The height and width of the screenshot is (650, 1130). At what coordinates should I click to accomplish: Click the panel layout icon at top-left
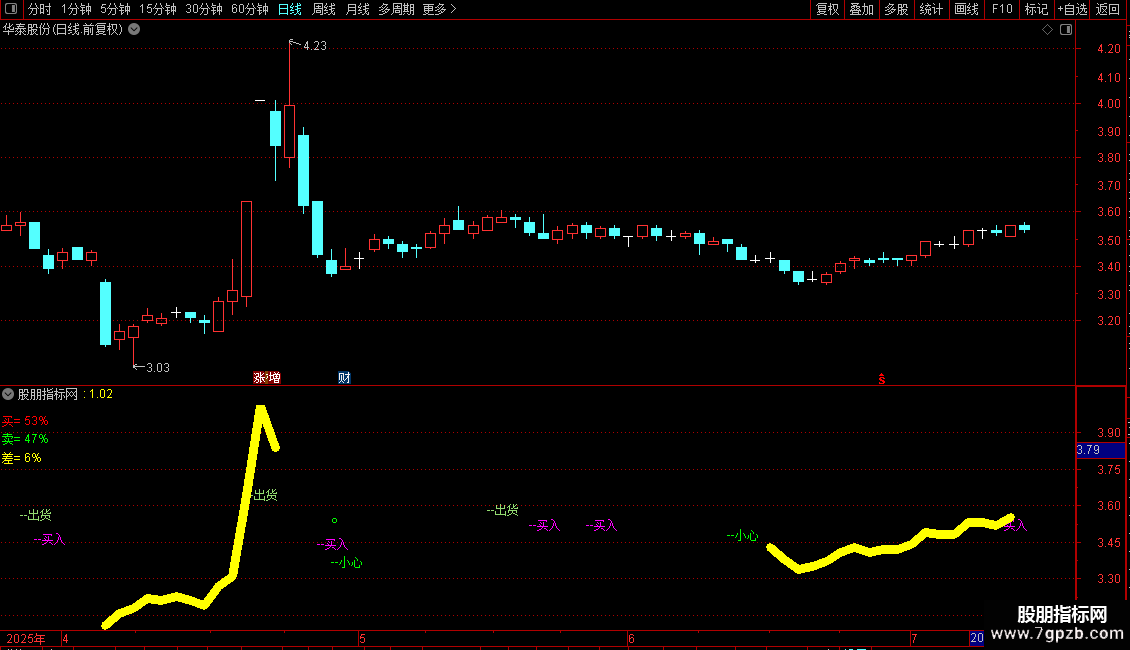[x=11, y=9]
